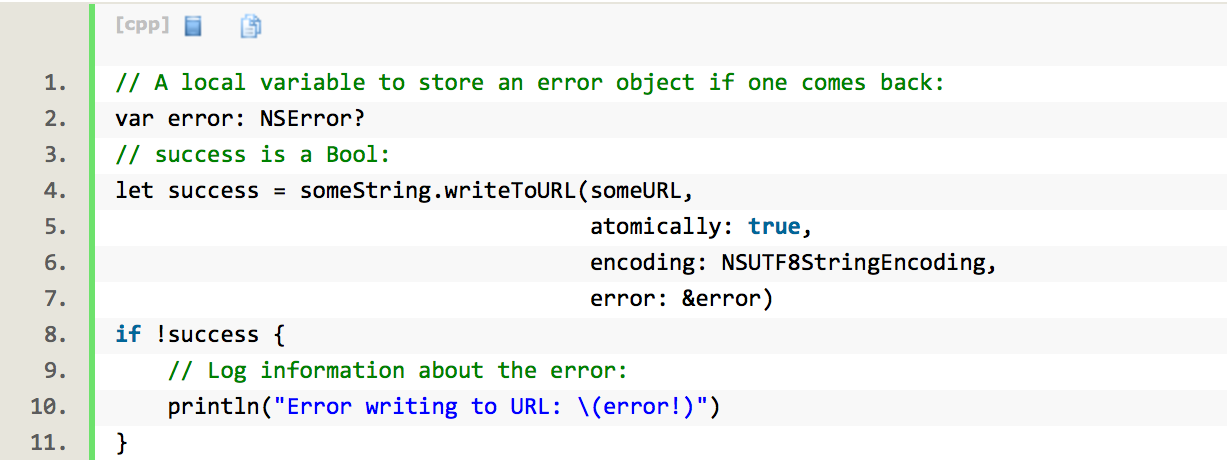Click the copy code icon
Image resolution: width=1228 pixels, height=460 pixels.
pos(251,26)
